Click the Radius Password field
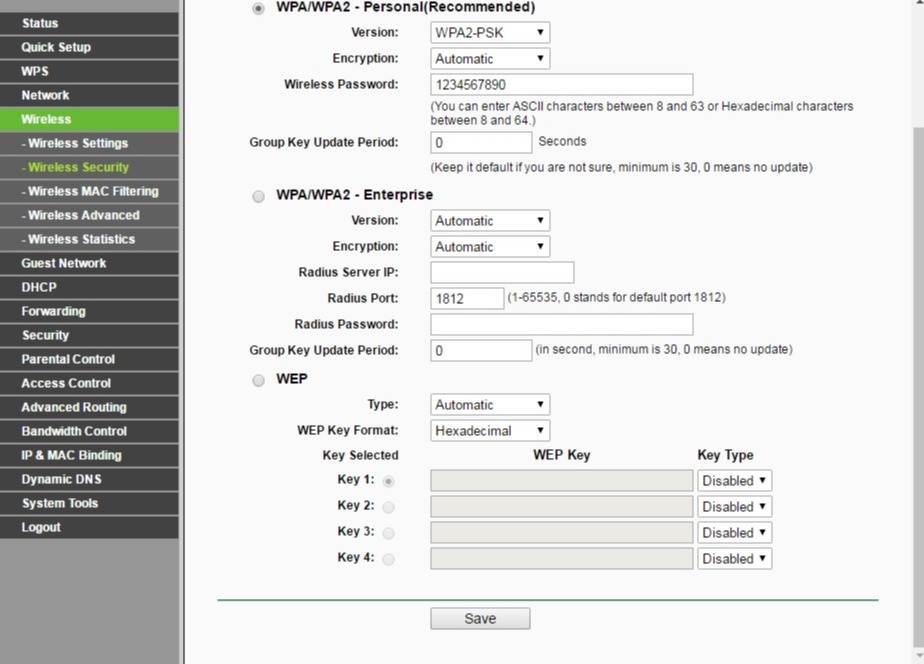924x664 pixels. [x=562, y=324]
